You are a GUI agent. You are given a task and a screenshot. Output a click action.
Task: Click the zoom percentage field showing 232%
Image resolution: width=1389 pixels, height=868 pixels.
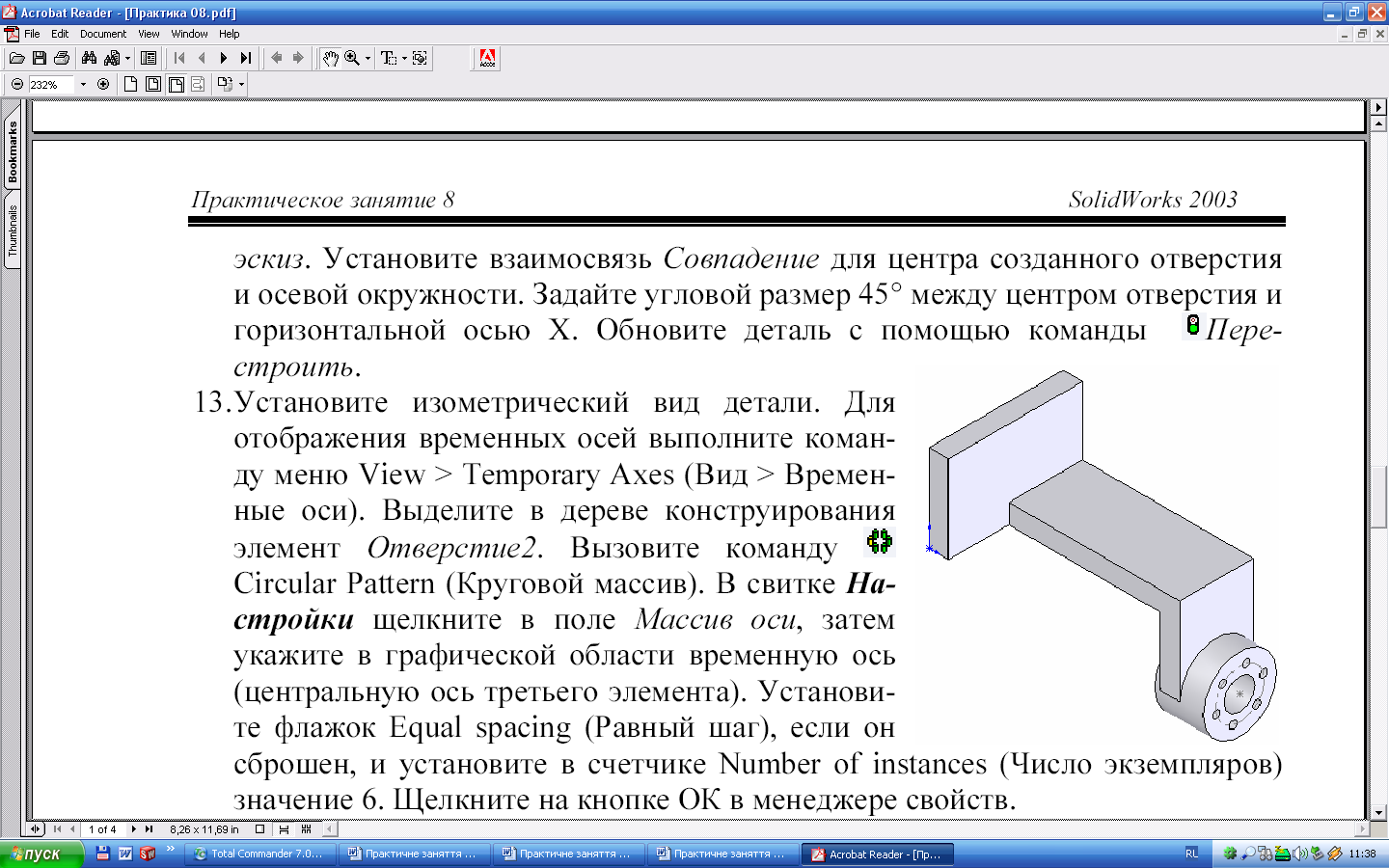click(x=48, y=85)
